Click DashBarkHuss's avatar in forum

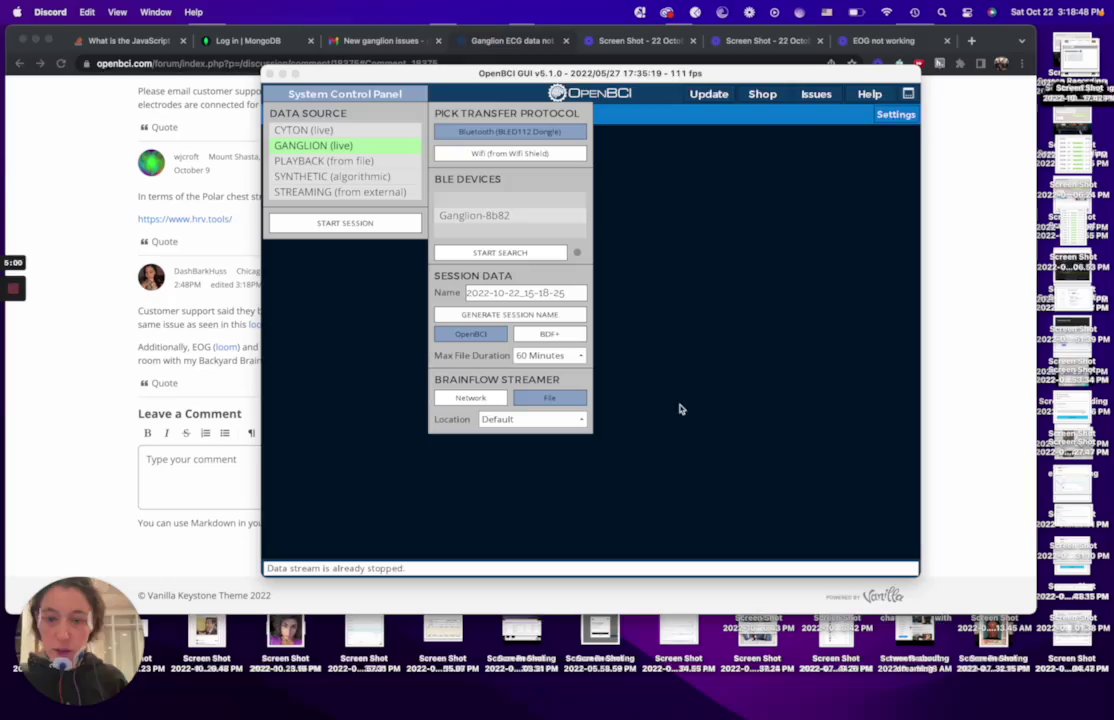[151, 277]
